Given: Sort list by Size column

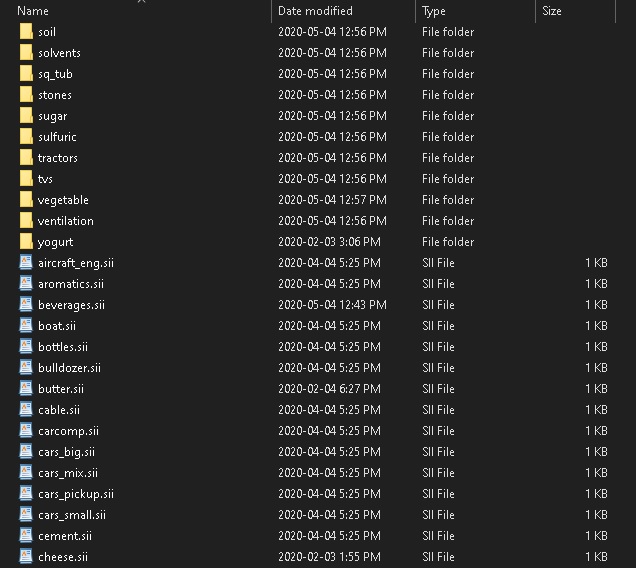Looking at the screenshot, I should tap(552, 11).
